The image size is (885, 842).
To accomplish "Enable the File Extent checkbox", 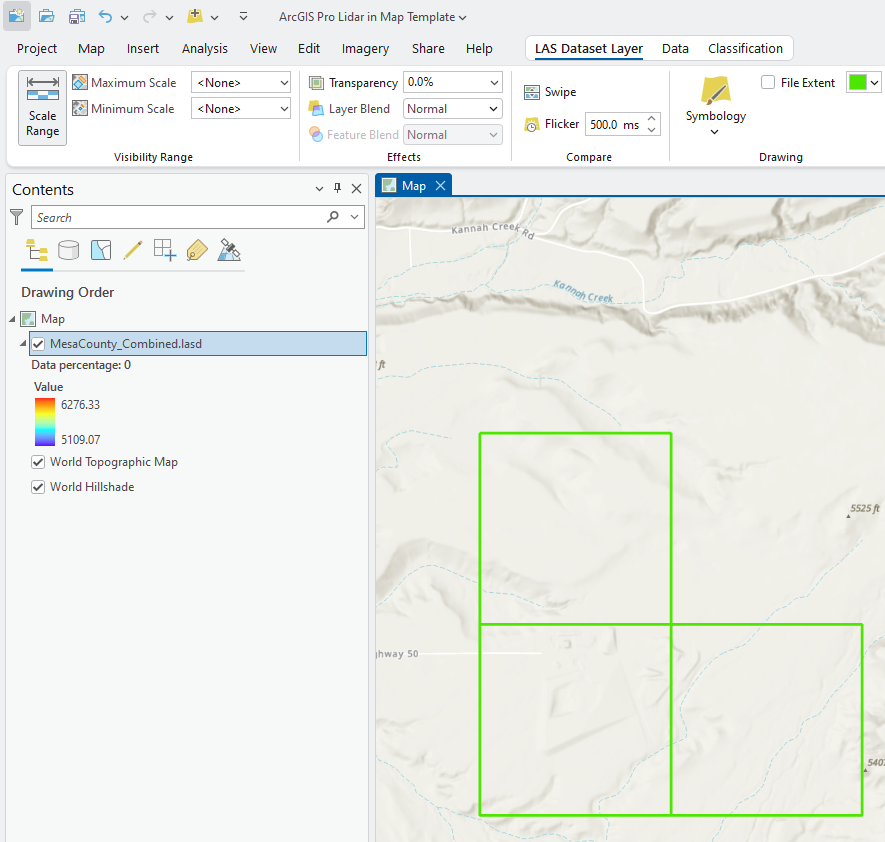I will (767, 82).
